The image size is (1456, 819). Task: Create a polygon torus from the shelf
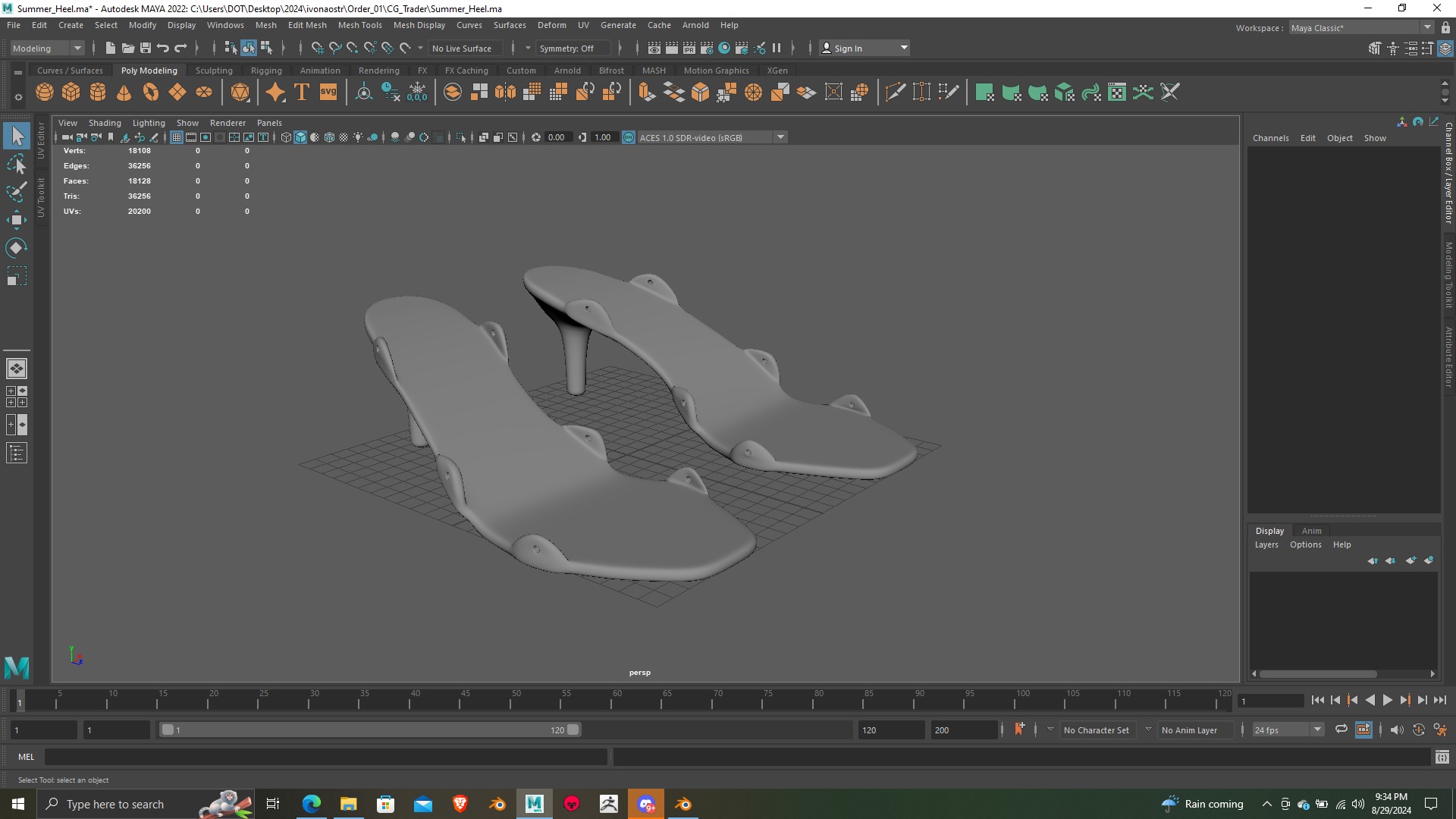pos(151,93)
